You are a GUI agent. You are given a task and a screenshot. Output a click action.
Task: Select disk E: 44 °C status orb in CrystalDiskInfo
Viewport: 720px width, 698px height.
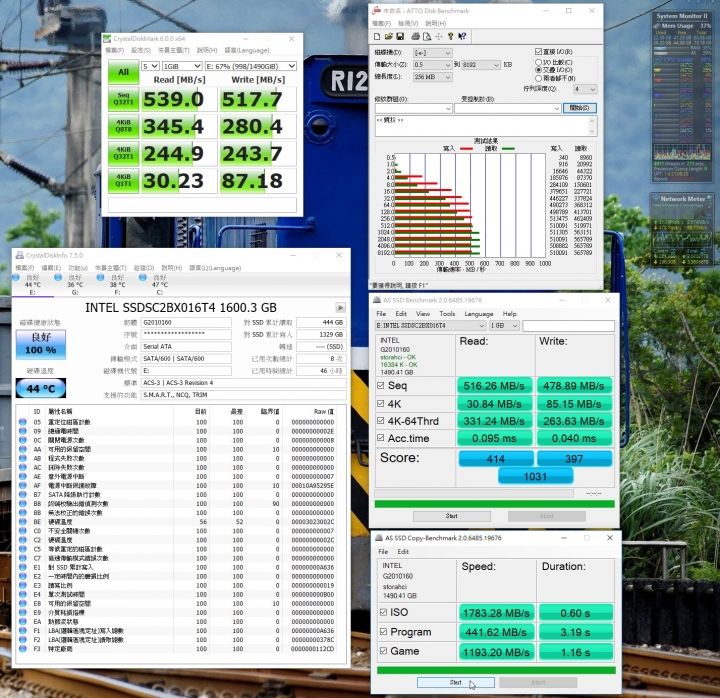click(16, 277)
